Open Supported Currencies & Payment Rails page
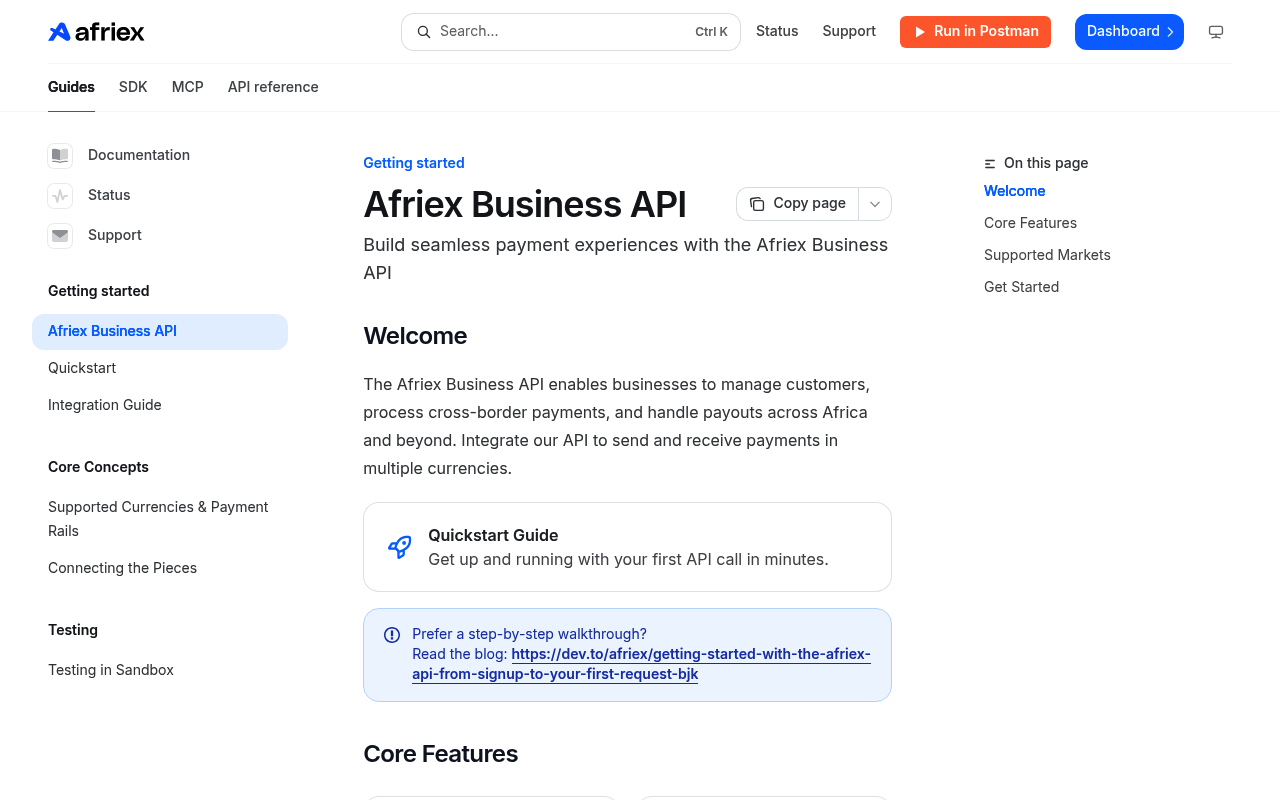 (160, 519)
